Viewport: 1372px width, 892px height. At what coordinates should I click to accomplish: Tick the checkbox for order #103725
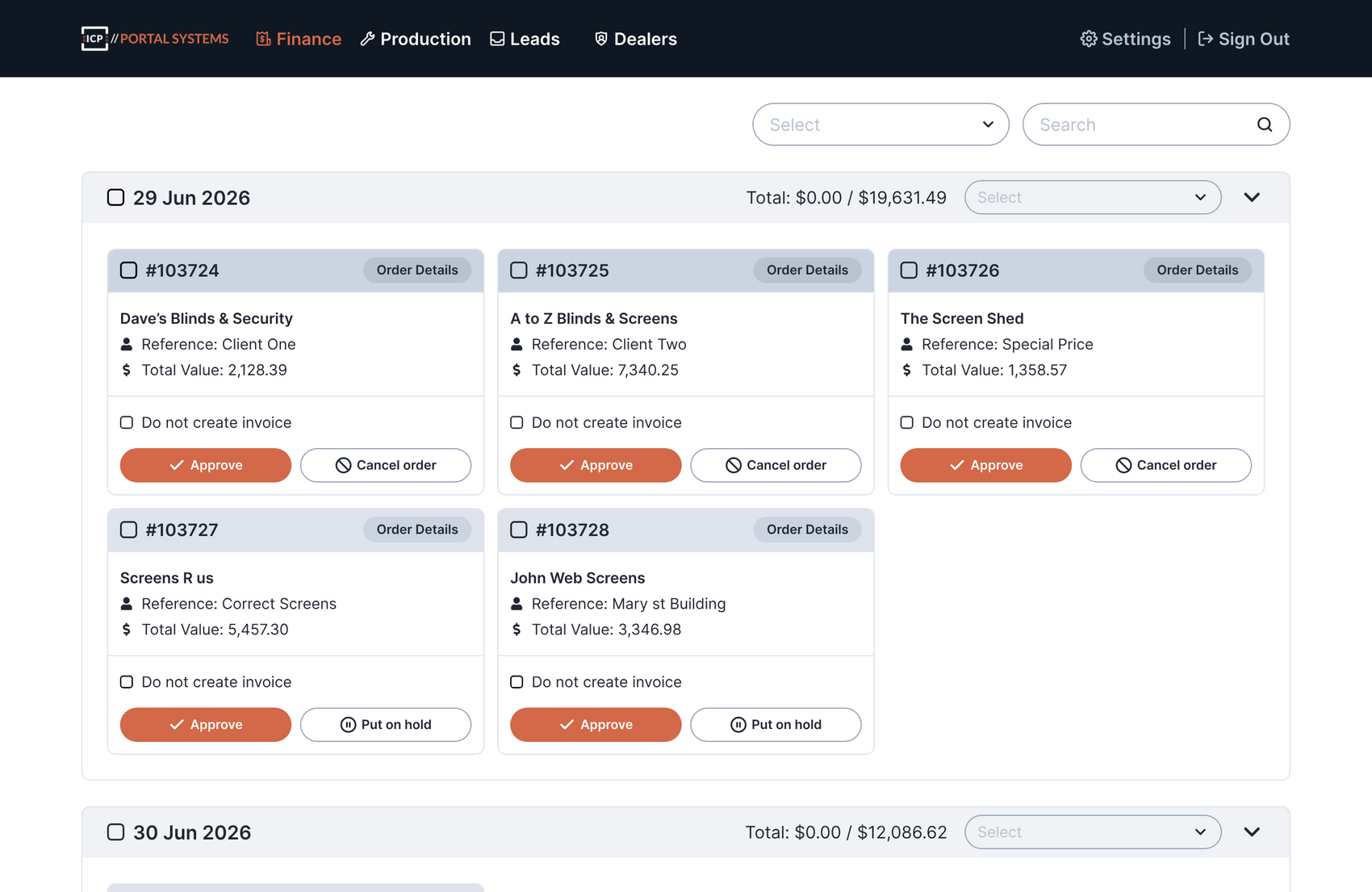click(519, 270)
